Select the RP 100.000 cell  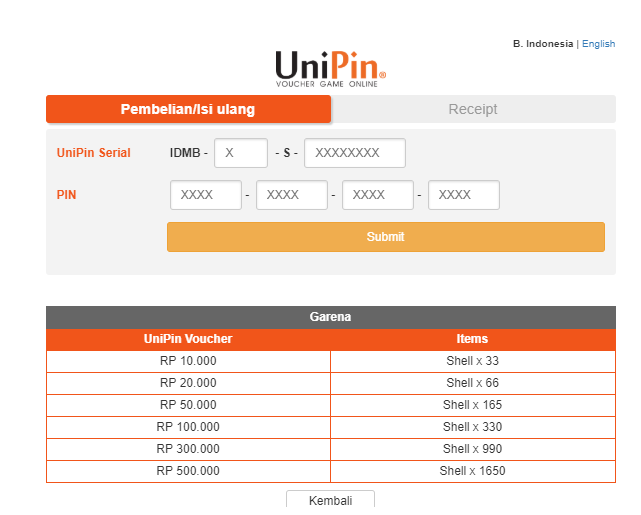[188, 427]
